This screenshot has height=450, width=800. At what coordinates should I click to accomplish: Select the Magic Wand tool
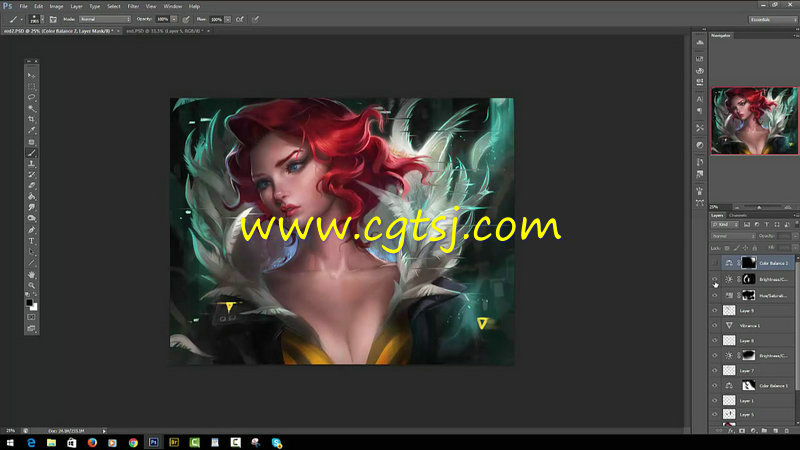[x=32, y=108]
